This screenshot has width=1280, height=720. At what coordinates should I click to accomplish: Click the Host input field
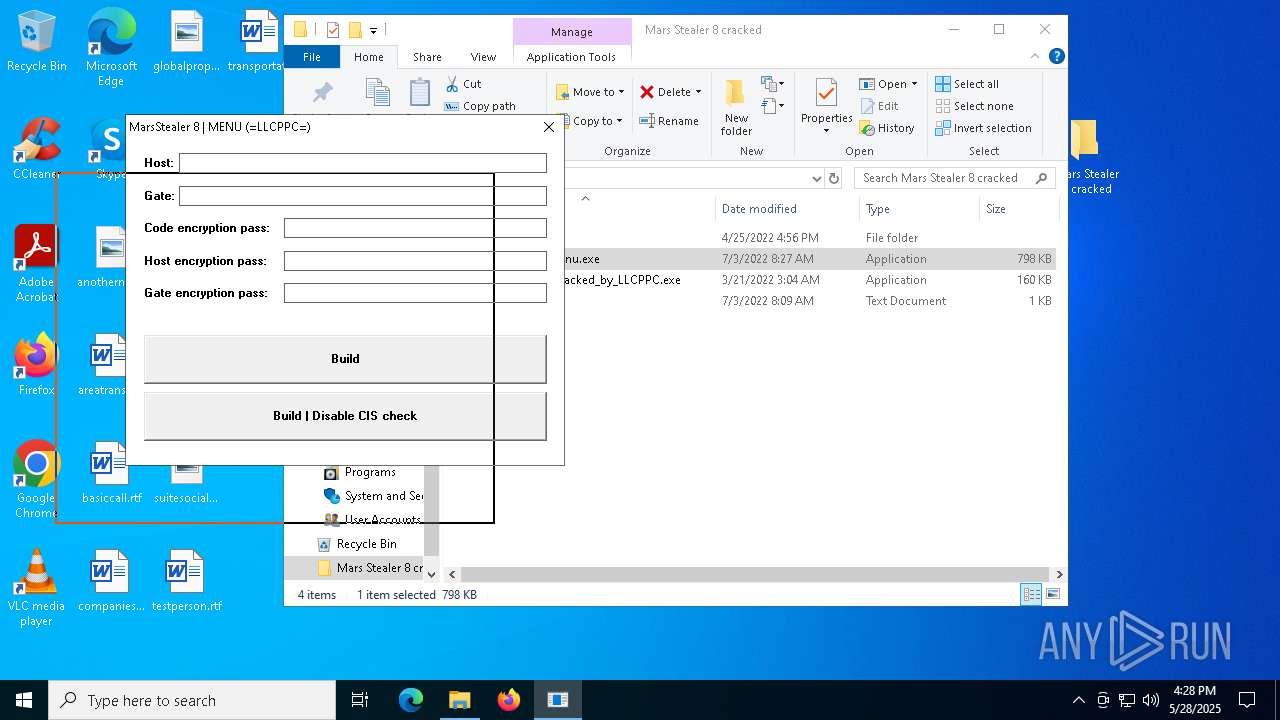click(363, 163)
